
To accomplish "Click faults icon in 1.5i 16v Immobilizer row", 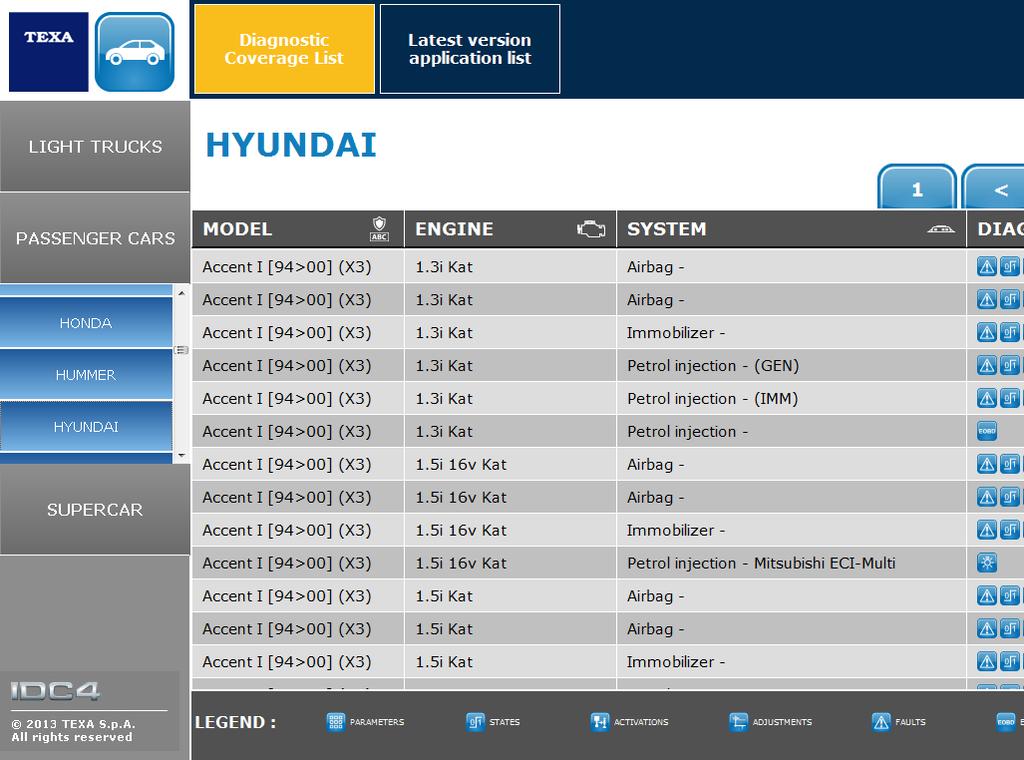I will pos(986,530).
